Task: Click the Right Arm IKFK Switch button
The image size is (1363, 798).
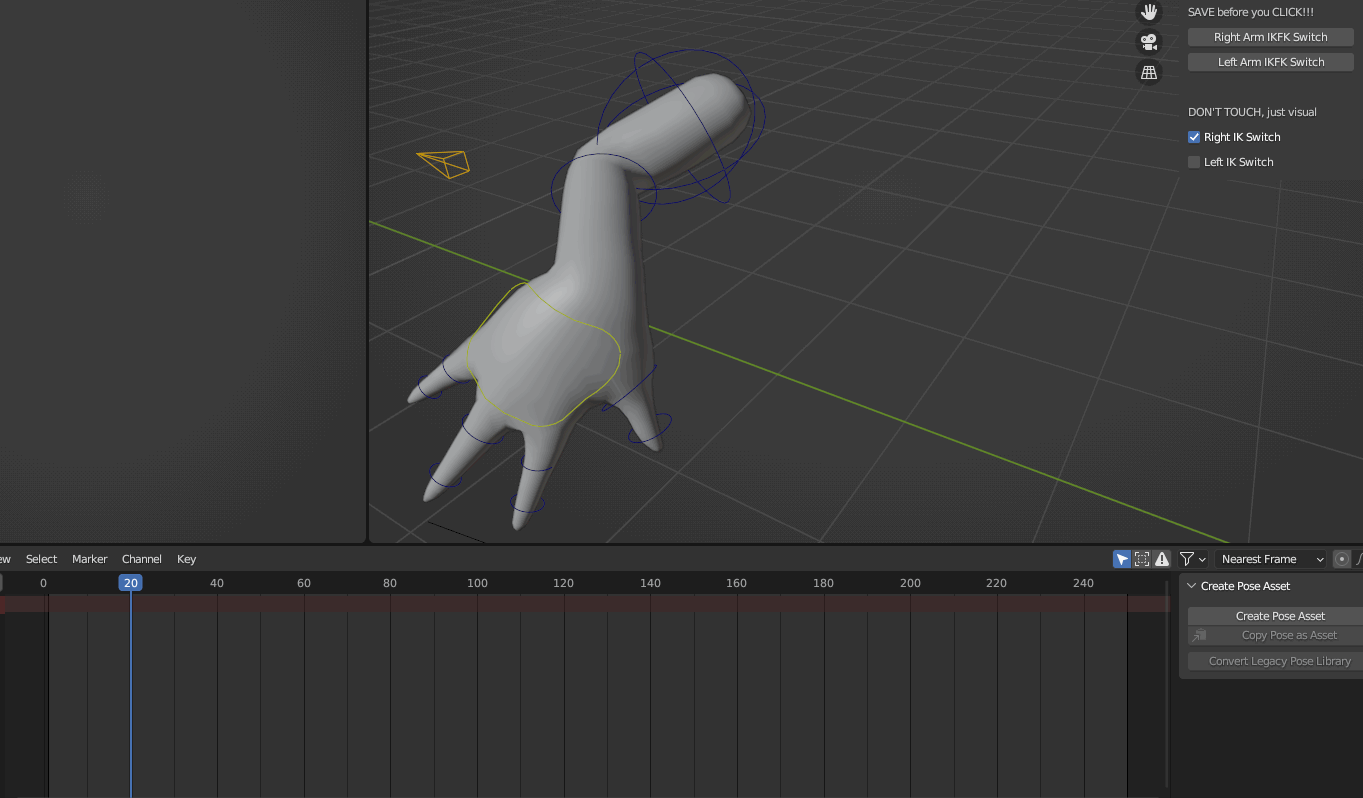Action: 1270,36
